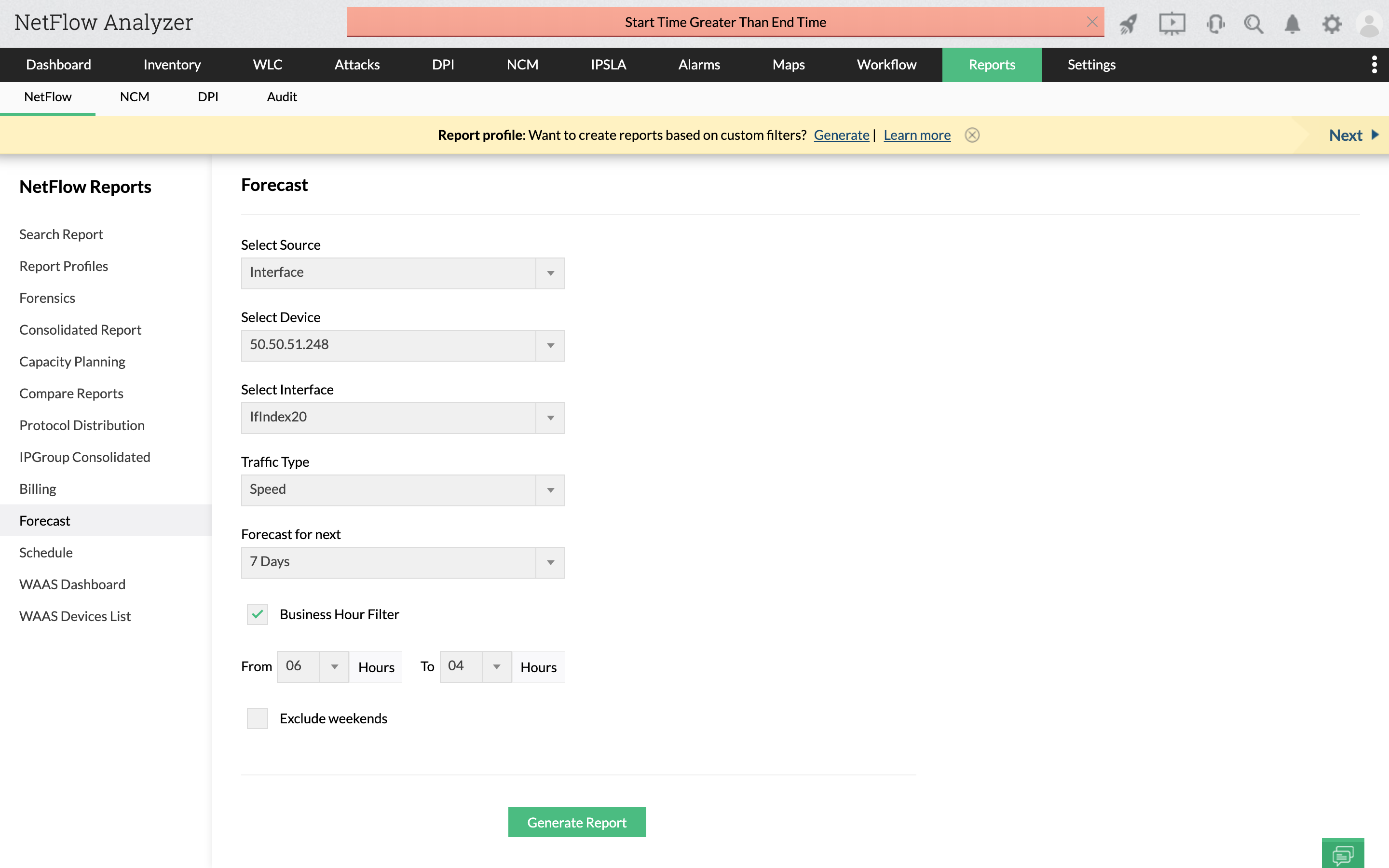
Task: Close the Start Time error alert
Action: 1092,22
